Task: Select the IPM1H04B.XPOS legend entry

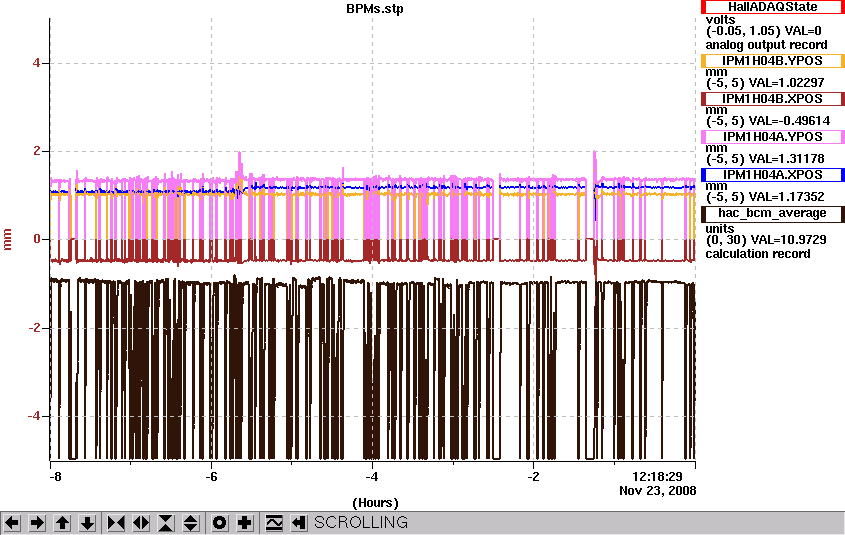Action: coord(772,99)
